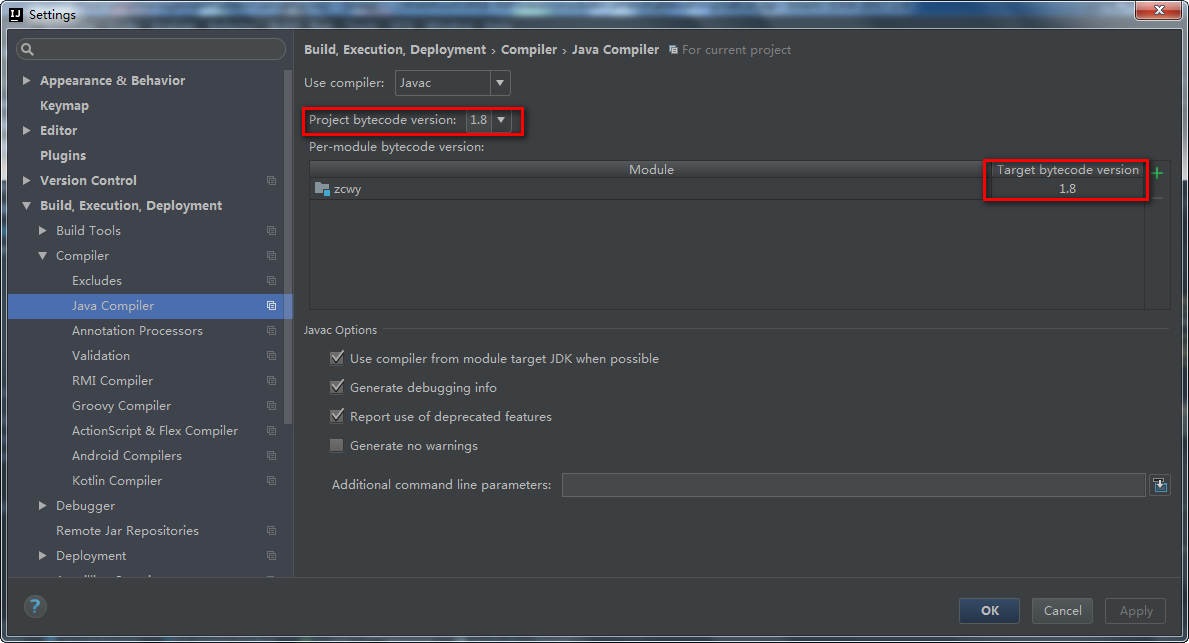Toggle 'Use compiler from module target JDK'

(x=337, y=358)
